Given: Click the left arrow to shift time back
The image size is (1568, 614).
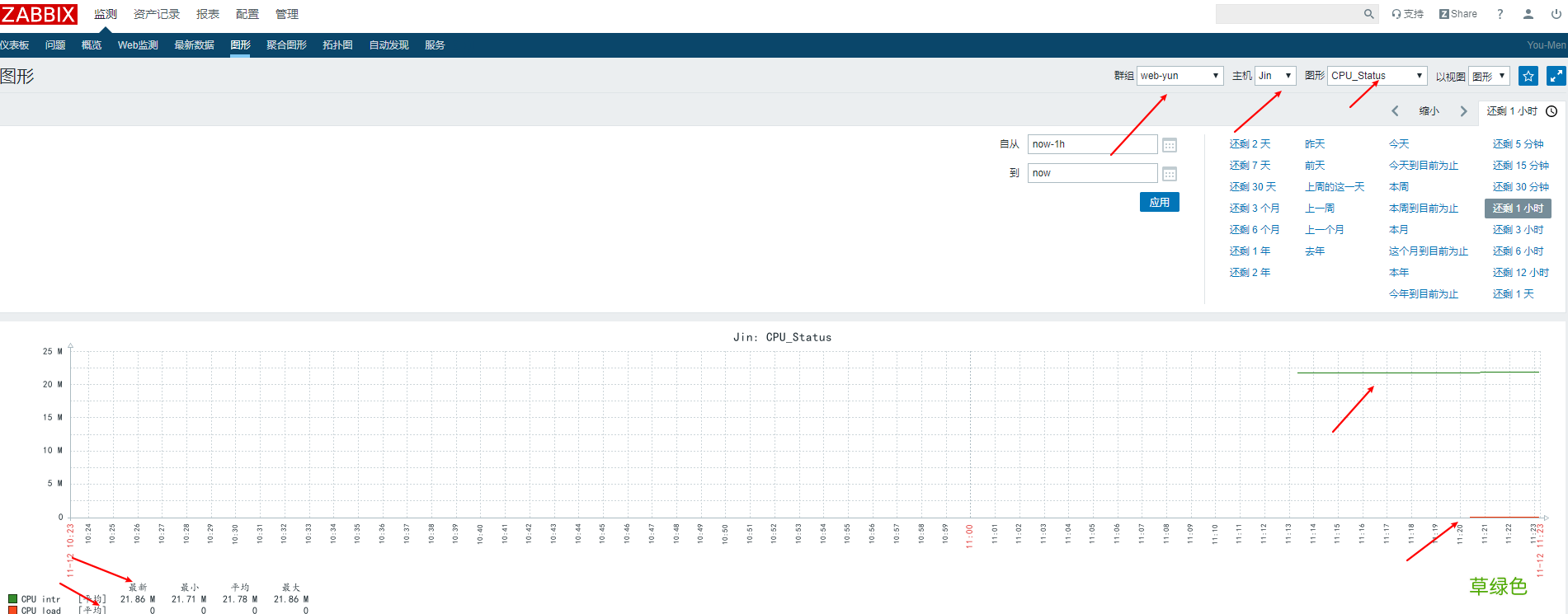Looking at the screenshot, I should [1395, 111].
